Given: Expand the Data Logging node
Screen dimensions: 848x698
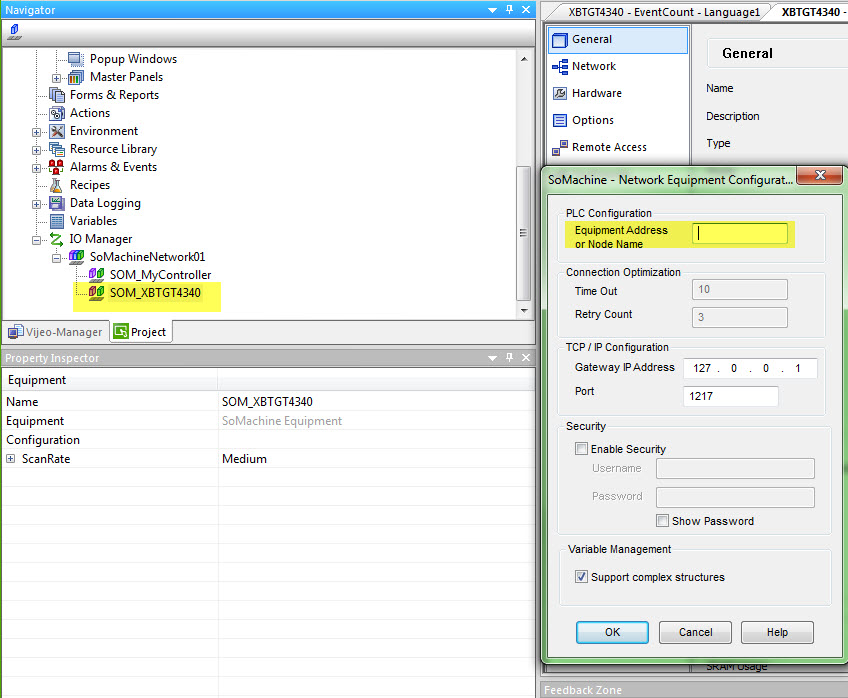Looking at the screenshot, I should click(x=36, y=204).
